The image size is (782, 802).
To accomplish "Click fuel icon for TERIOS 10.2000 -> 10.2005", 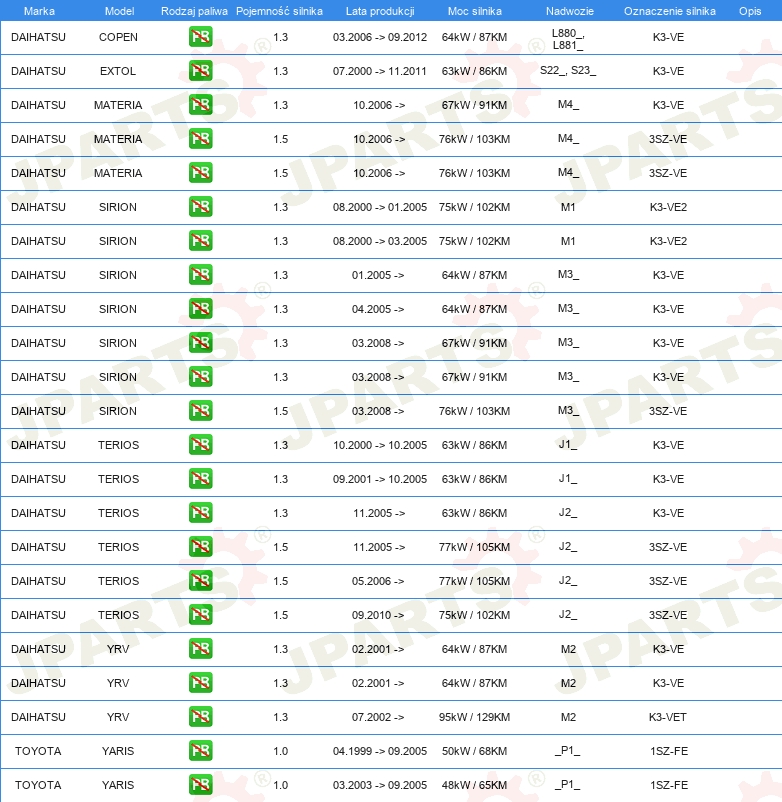I will (x=200, y=444).
